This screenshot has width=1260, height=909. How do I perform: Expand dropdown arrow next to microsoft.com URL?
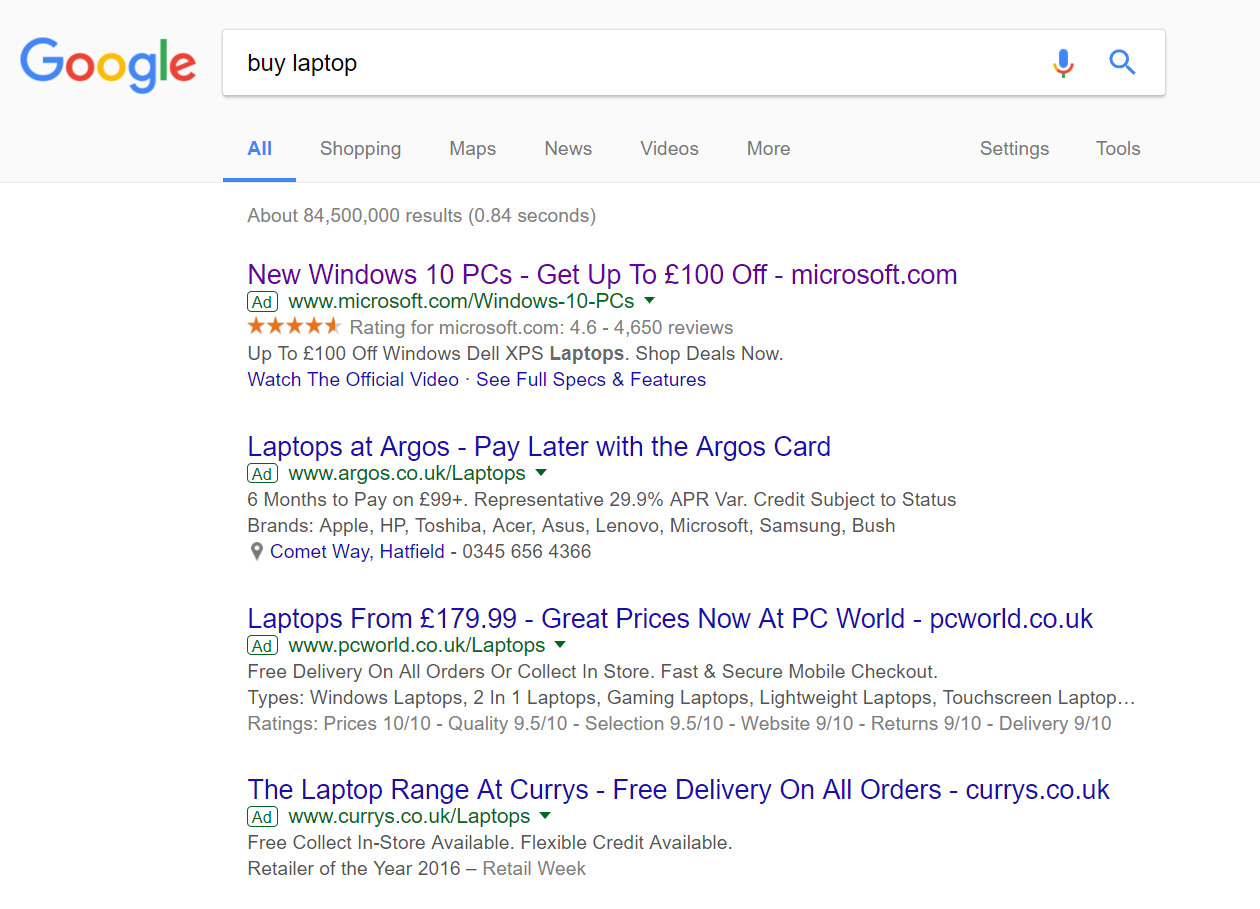click(649, 301)
